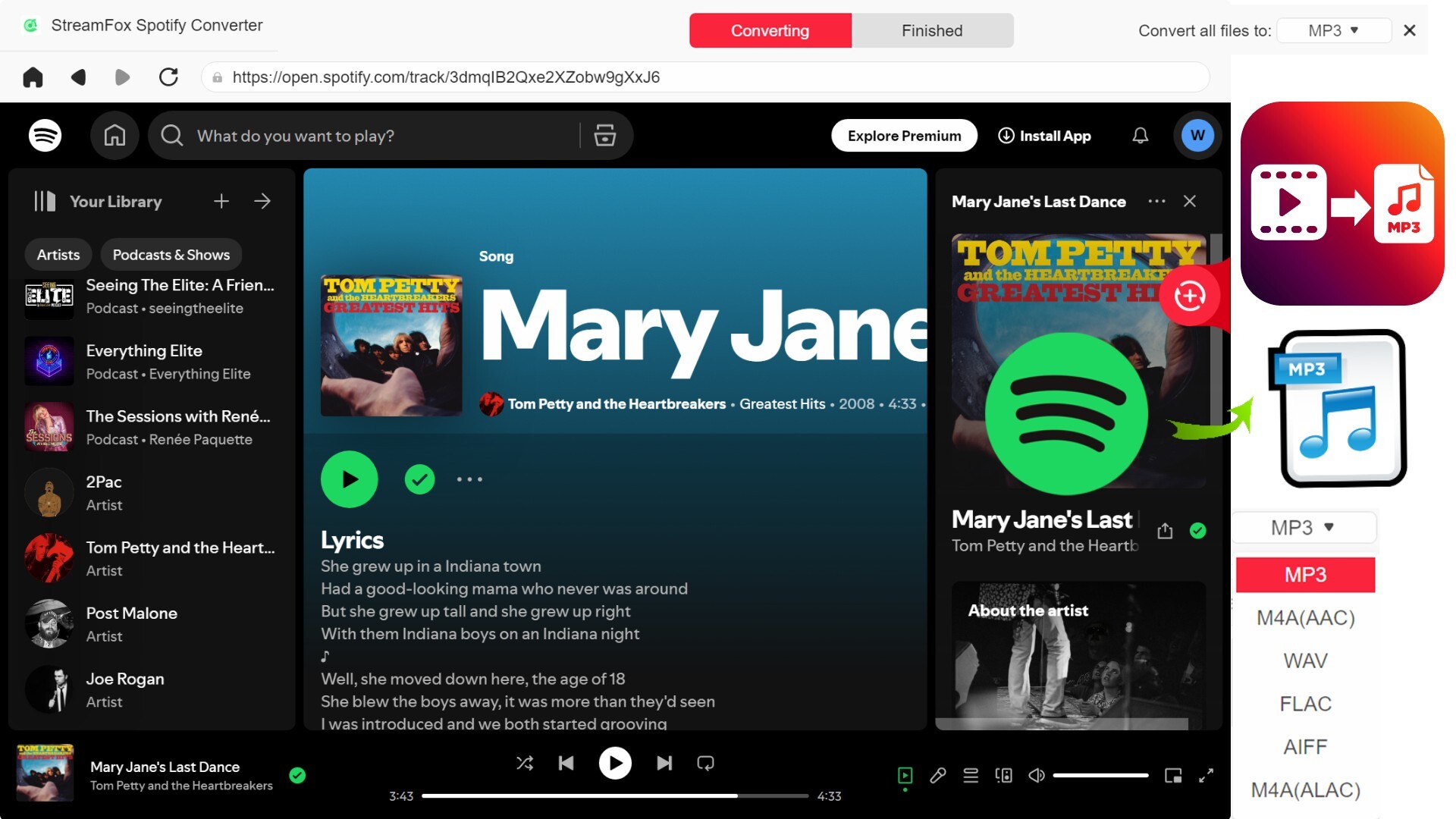Select WAV format option
Image resolution: width=1456 pixels, height=819 pixels.
point(1306,660)
